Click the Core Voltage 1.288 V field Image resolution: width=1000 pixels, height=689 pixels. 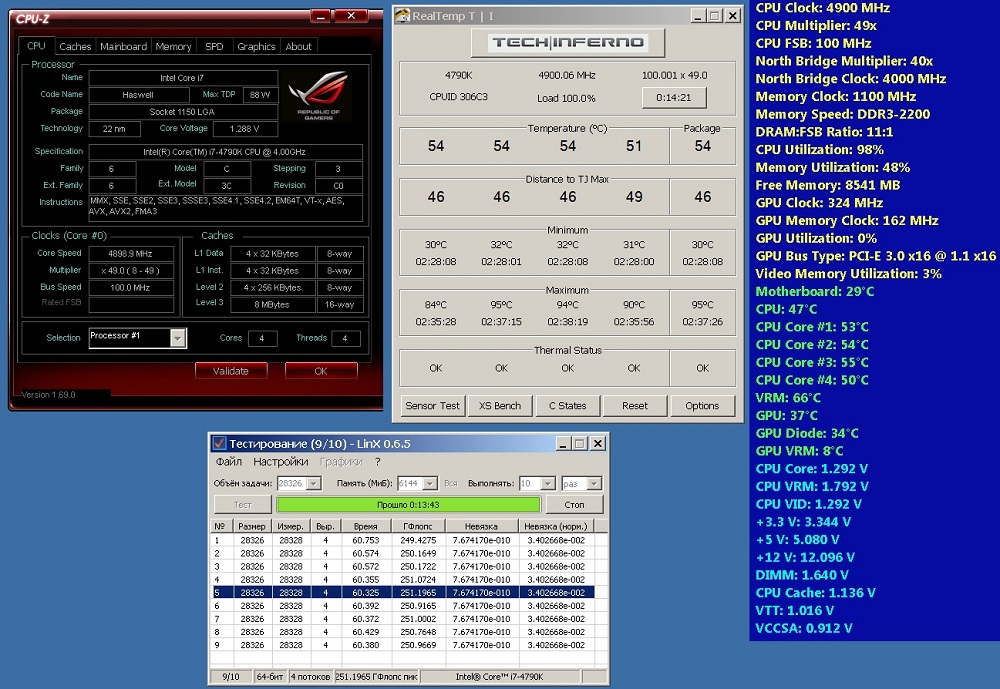(245, 128)
